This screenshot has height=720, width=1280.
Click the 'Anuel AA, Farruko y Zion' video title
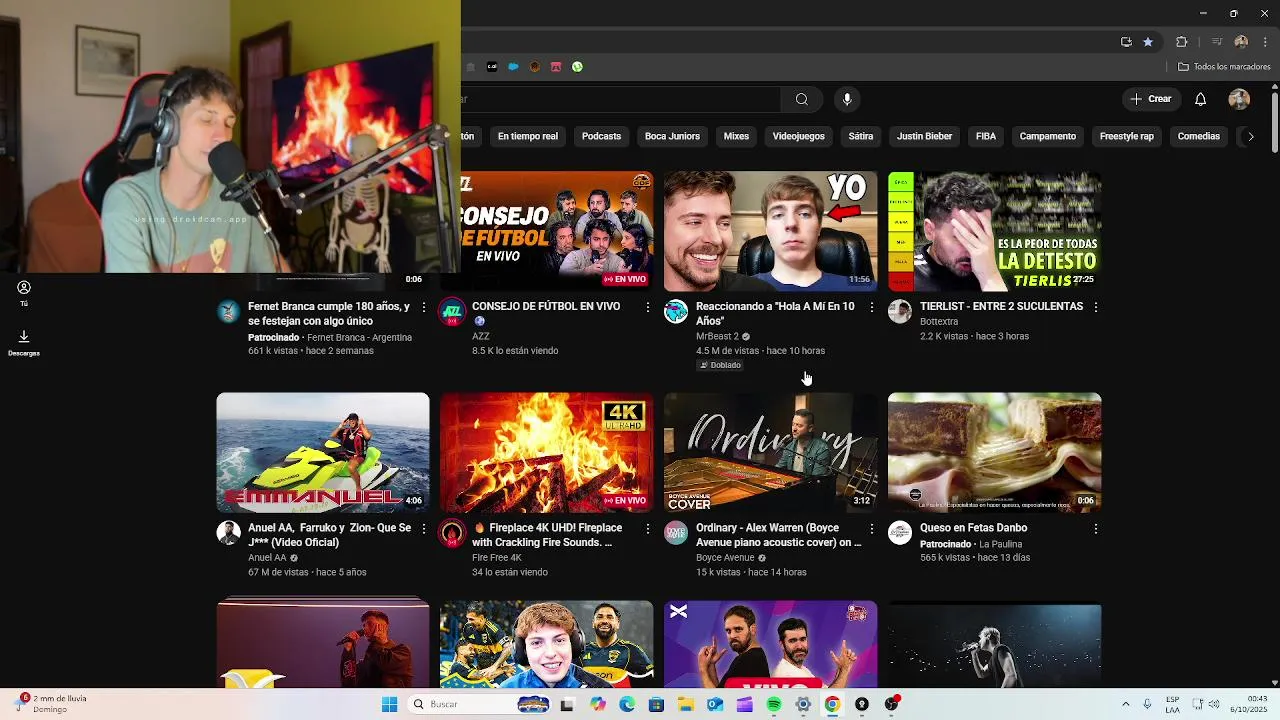[x=329, y=535]
